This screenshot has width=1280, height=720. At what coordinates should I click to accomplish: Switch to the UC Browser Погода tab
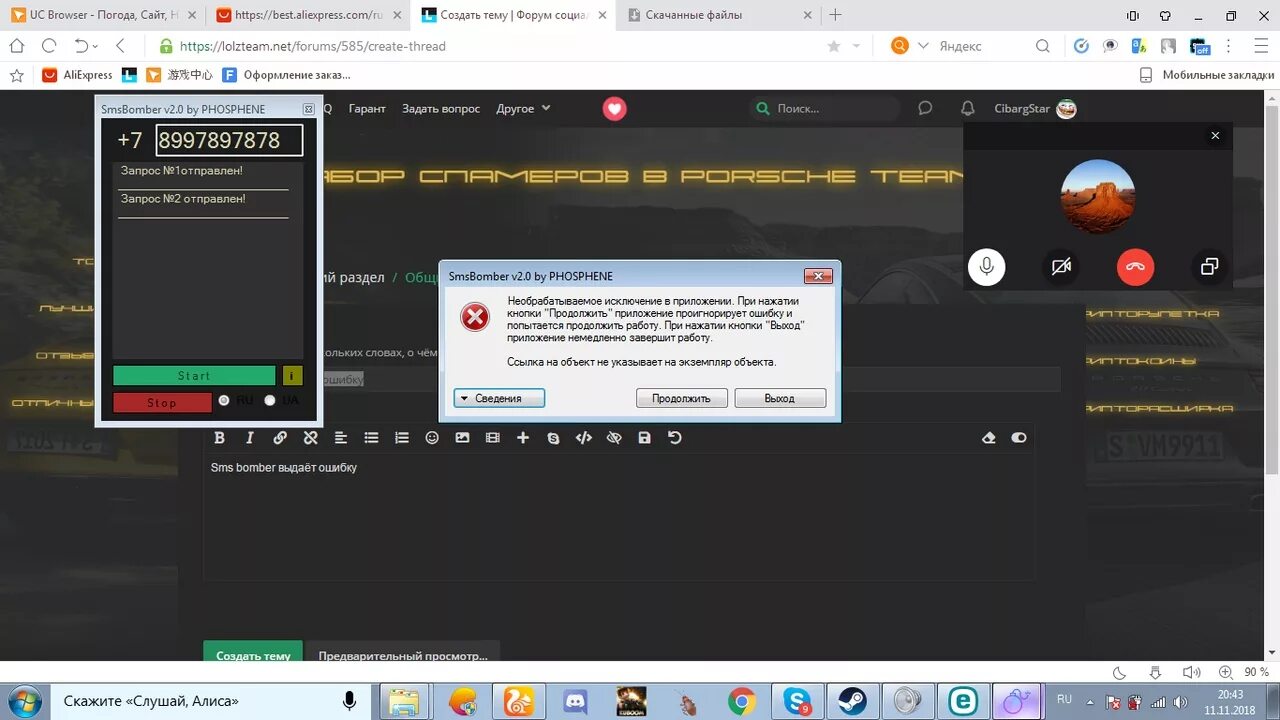pos(103,15)
